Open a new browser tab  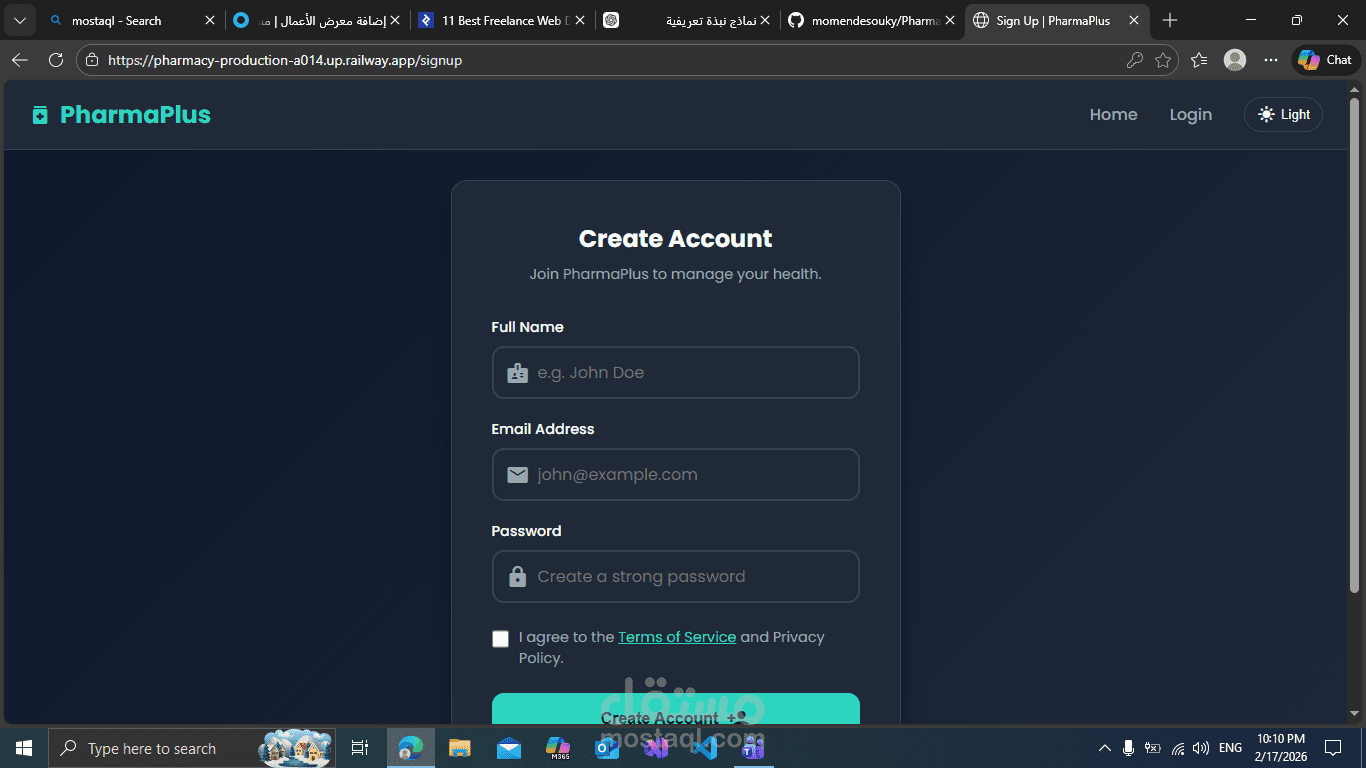[x=1170, y=20]
